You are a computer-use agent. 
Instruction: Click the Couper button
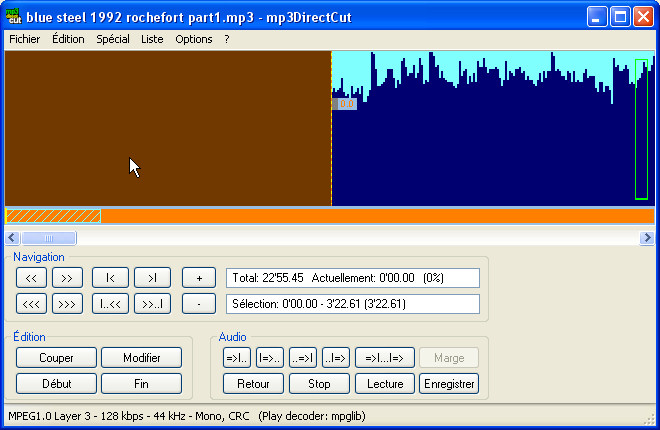[56, 357]
